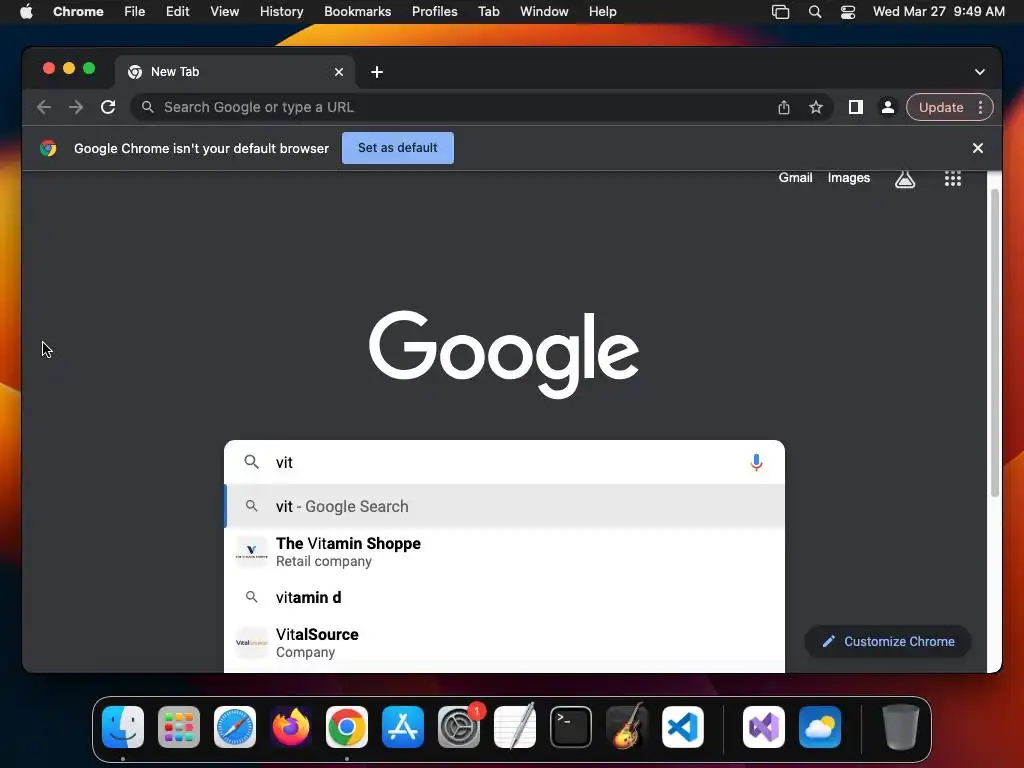Open the Images link
Viewport: 1024px width, 768px height.
pyautogui.click(x=849, y=178)
